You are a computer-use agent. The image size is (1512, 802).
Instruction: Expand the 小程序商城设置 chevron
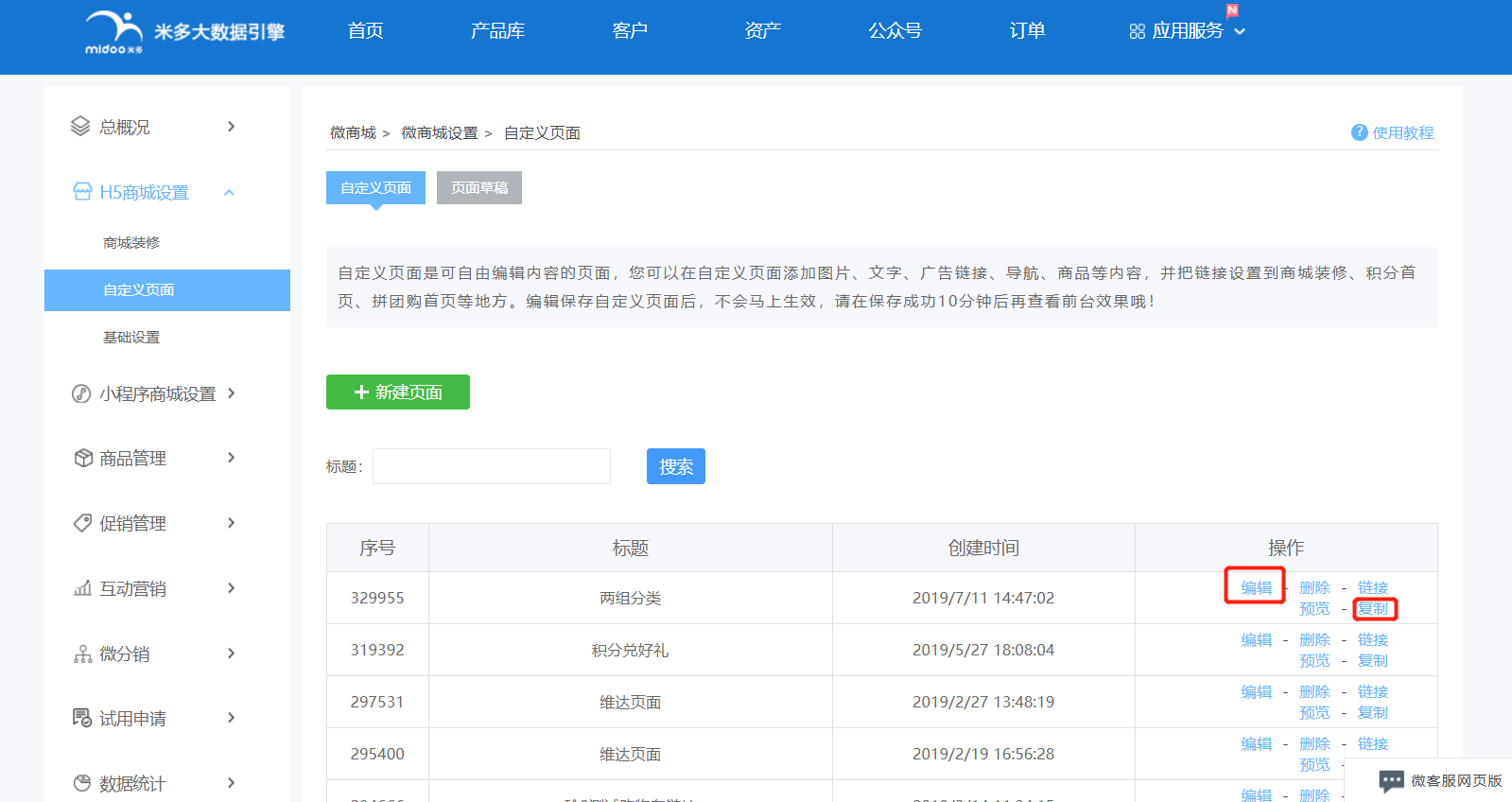pos(231,393)
